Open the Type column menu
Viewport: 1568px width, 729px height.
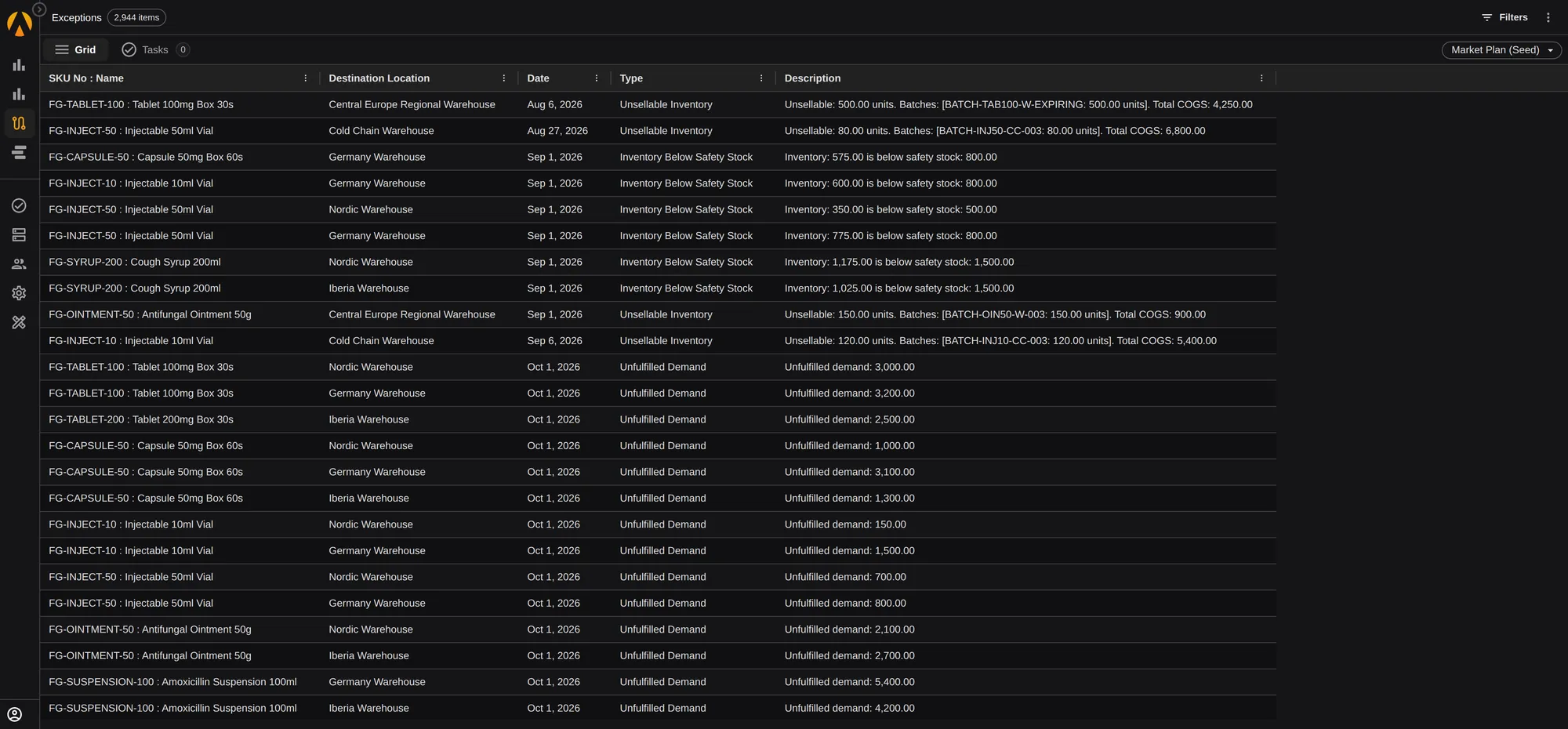[761, 78]
